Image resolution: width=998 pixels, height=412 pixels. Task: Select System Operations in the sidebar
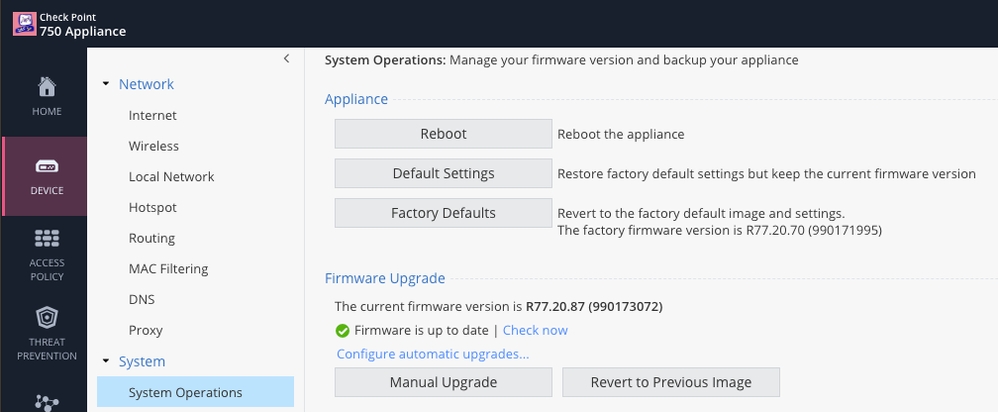pyautogui.click(x=195, y=392)
